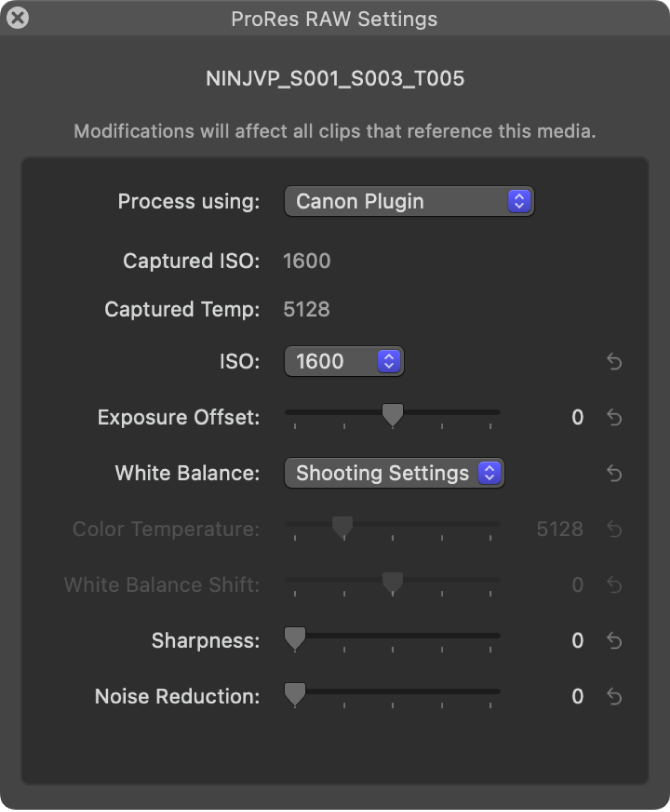Reset the White Balance setting
Image resolution: width=670 pixels, height=812 pixels.
coord(615,474)
